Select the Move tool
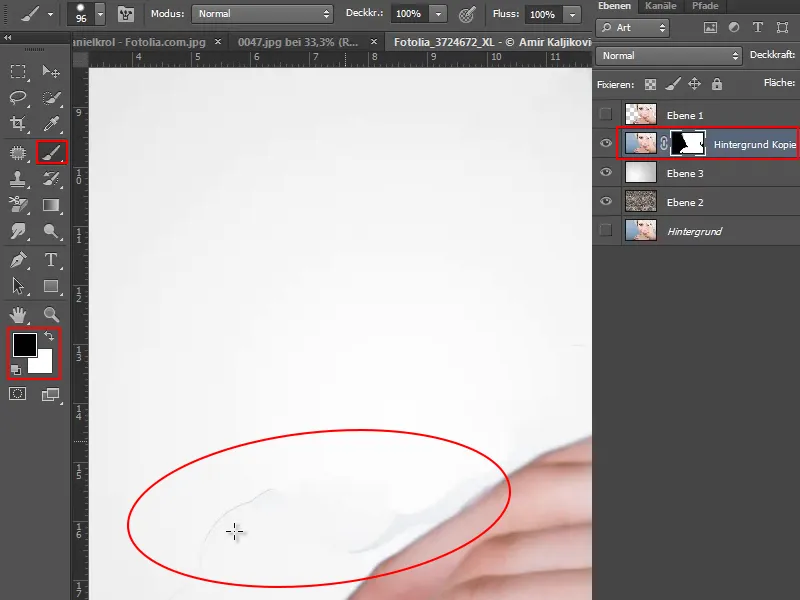Viewport: 800px width, 600px height. coord(51,71)
